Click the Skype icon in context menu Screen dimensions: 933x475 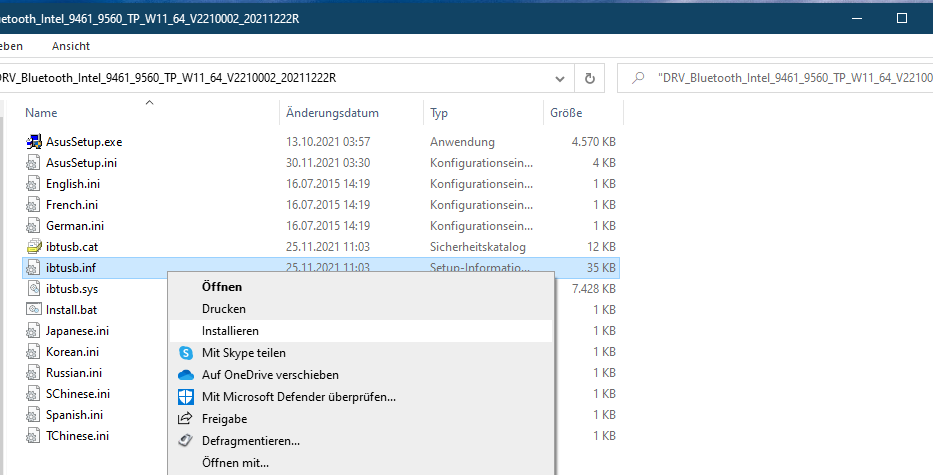click(x=186, y=353)
